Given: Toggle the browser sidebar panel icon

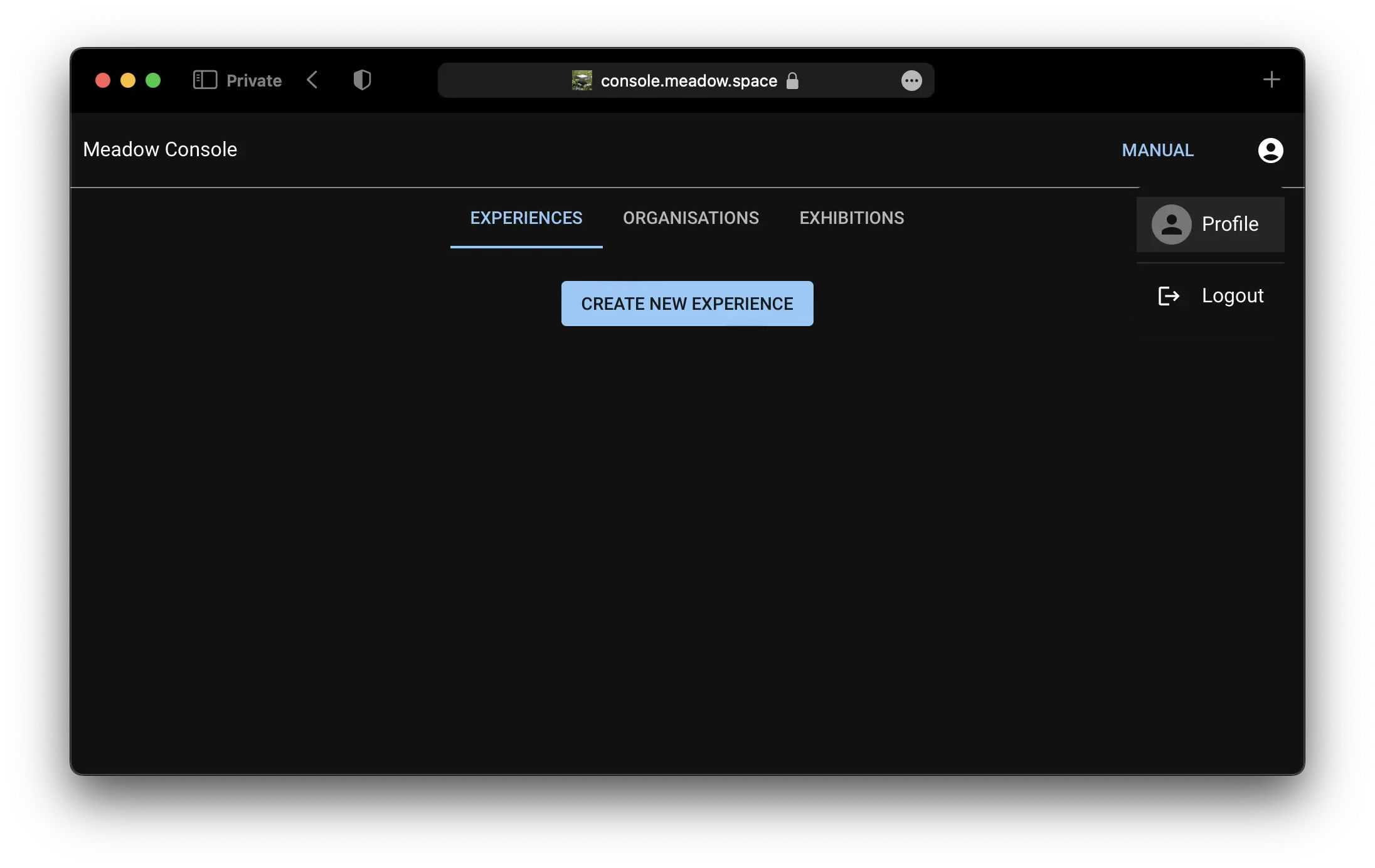Looking at the screenshot, I should [x=205, y=80].
